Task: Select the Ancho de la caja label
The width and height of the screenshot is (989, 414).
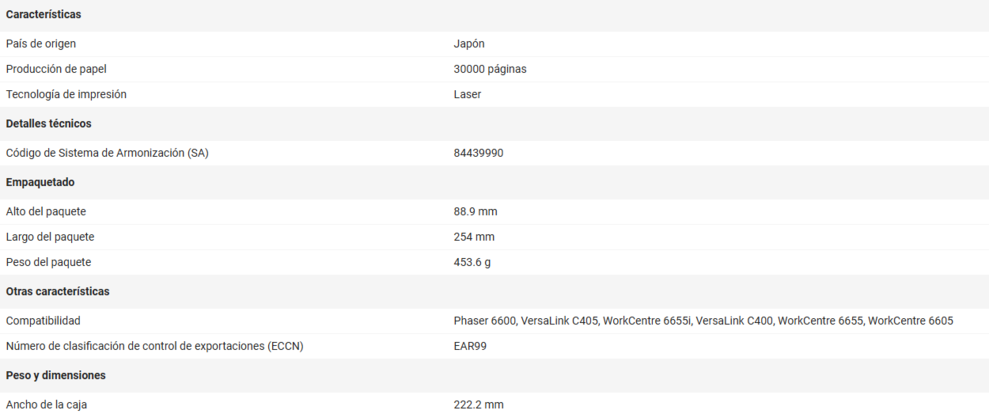Action: (46, 405)
